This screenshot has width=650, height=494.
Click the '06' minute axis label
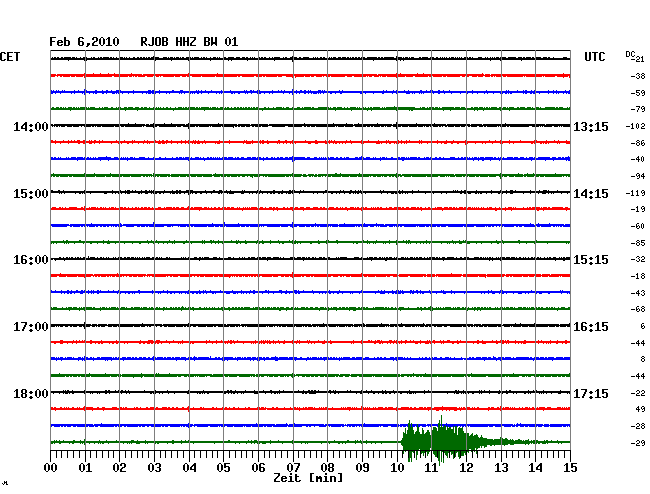258,468
